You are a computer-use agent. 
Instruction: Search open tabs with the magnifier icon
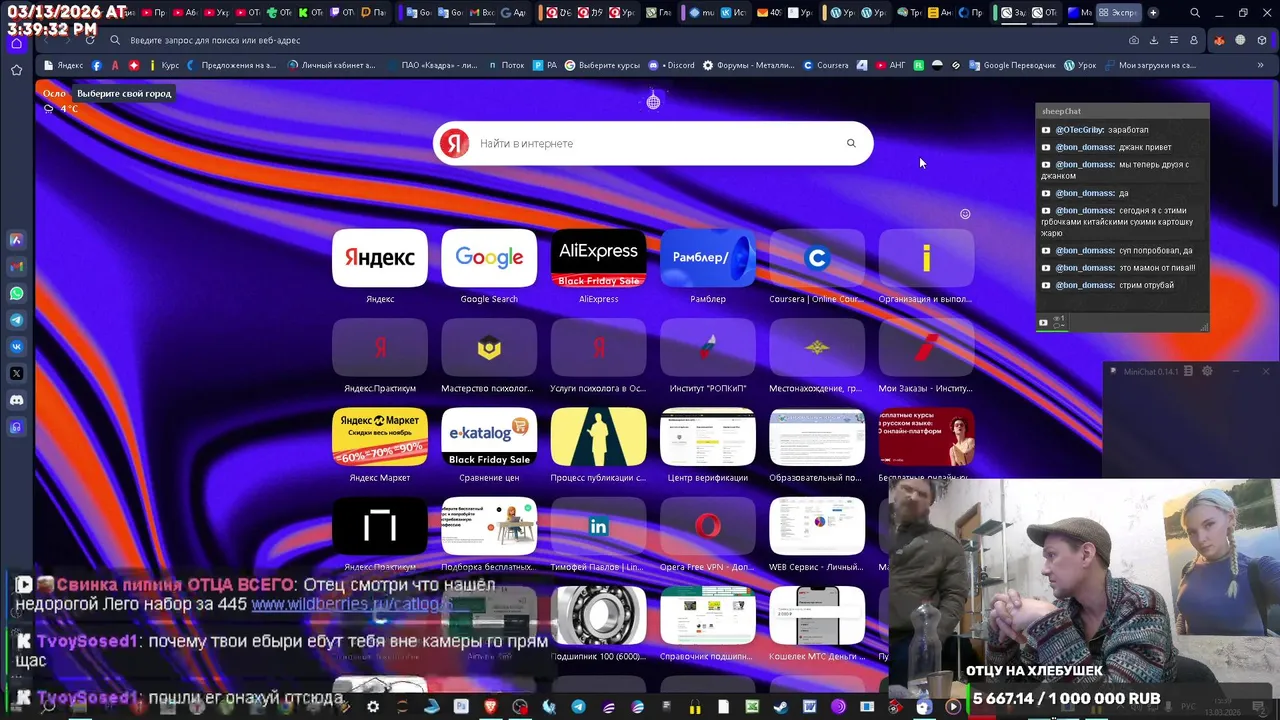click(x=1195, y=13)
